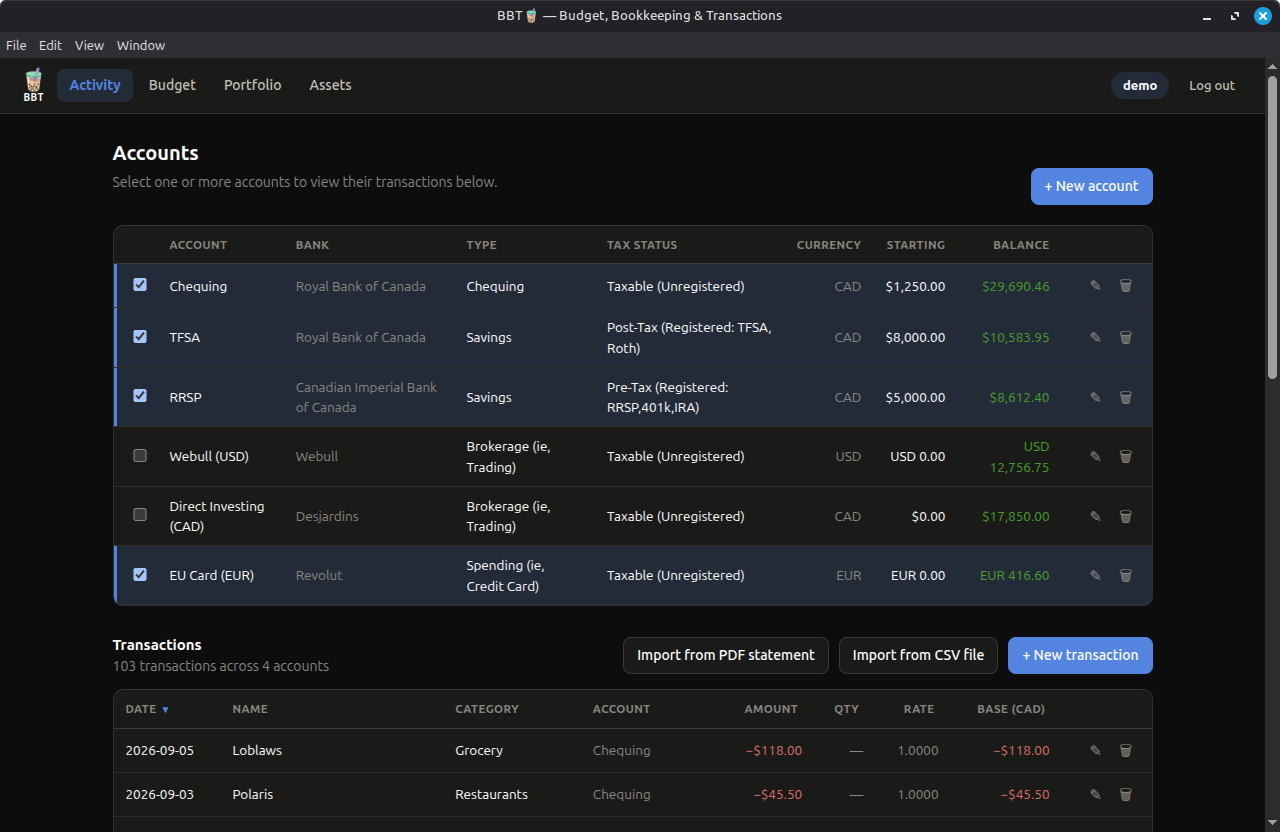This screenshot has height=832, width=1280.
Task: Click the Canadian Imperial Bank of Canada cell
Action: click(366, 397)
